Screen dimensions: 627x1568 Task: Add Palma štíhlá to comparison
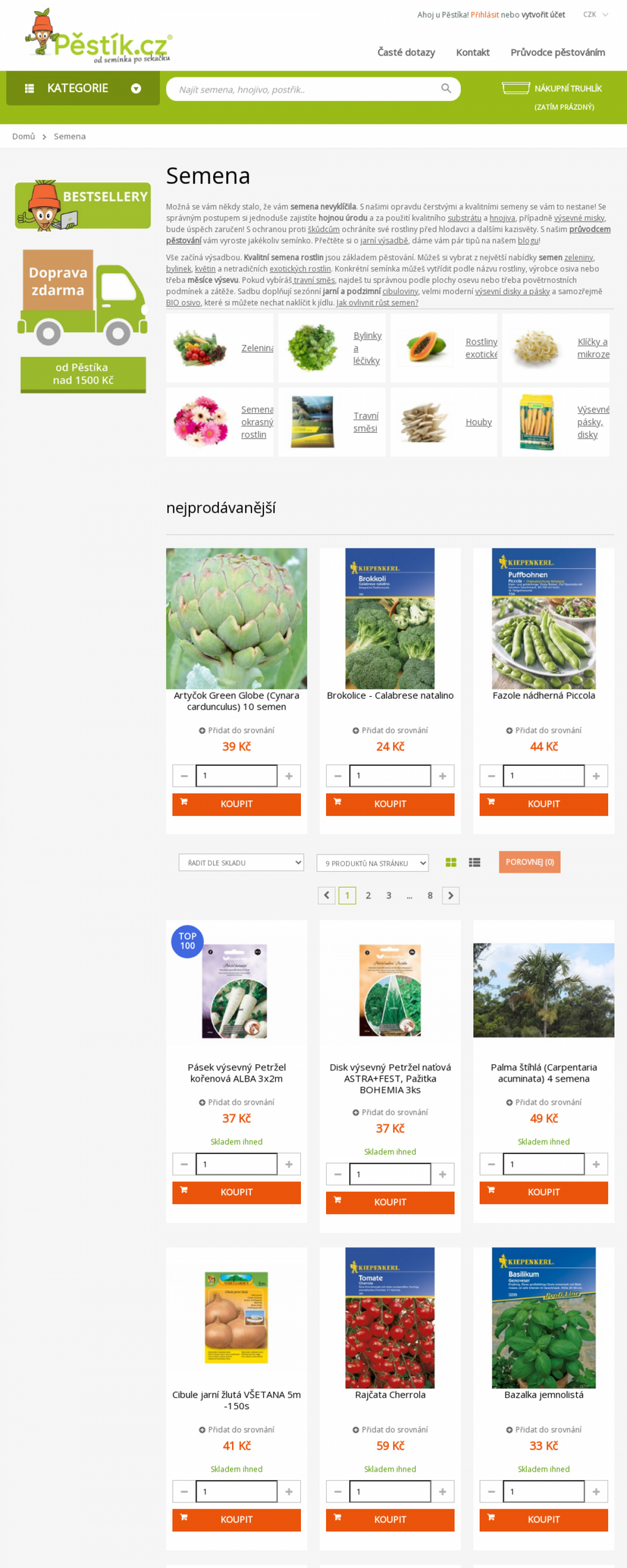(x=543, y=1102)
